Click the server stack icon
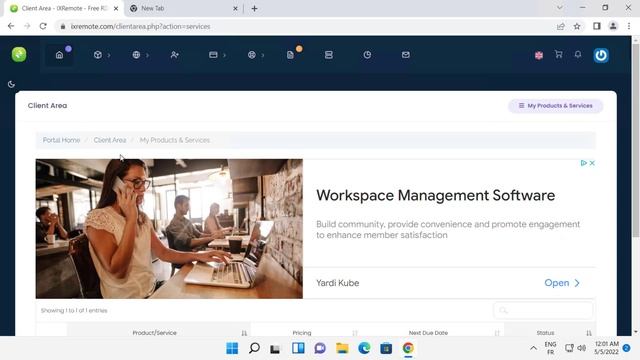The width and height of the screenshot is (640, 360). (329, 55)
